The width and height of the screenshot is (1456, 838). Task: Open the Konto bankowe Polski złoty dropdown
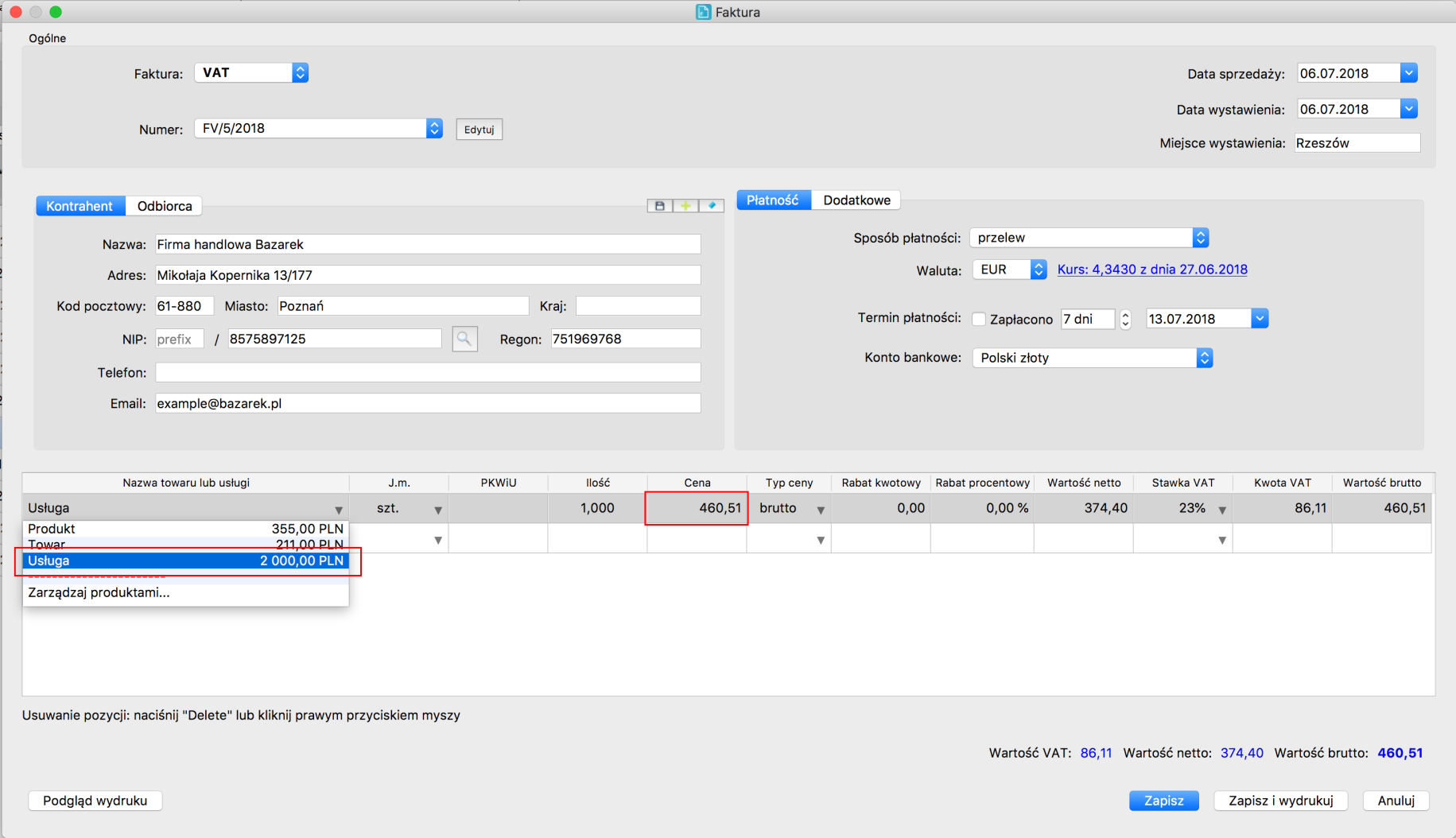pos(1093,358)
